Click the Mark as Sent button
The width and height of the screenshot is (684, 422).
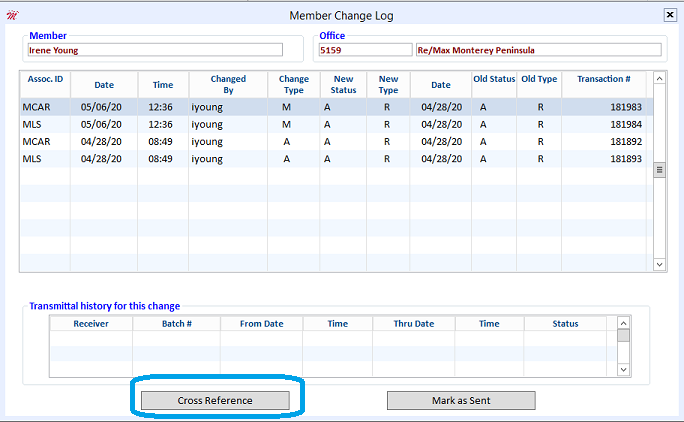(461, 400)
